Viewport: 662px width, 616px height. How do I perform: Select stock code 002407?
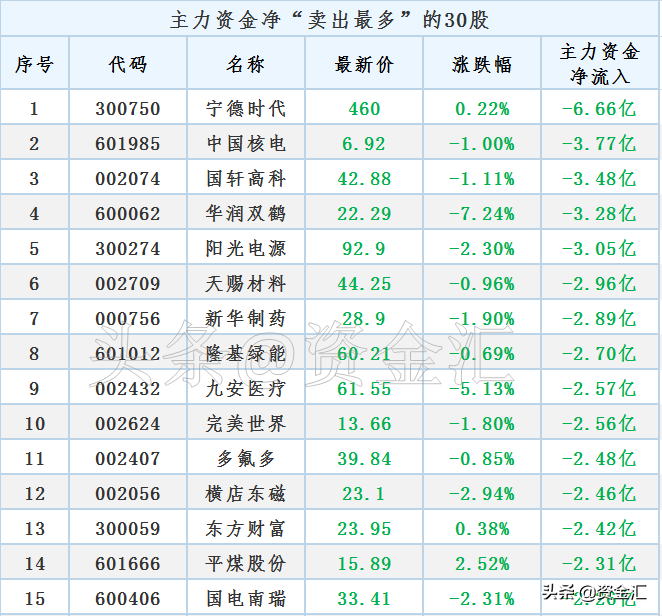click(128, 459)
